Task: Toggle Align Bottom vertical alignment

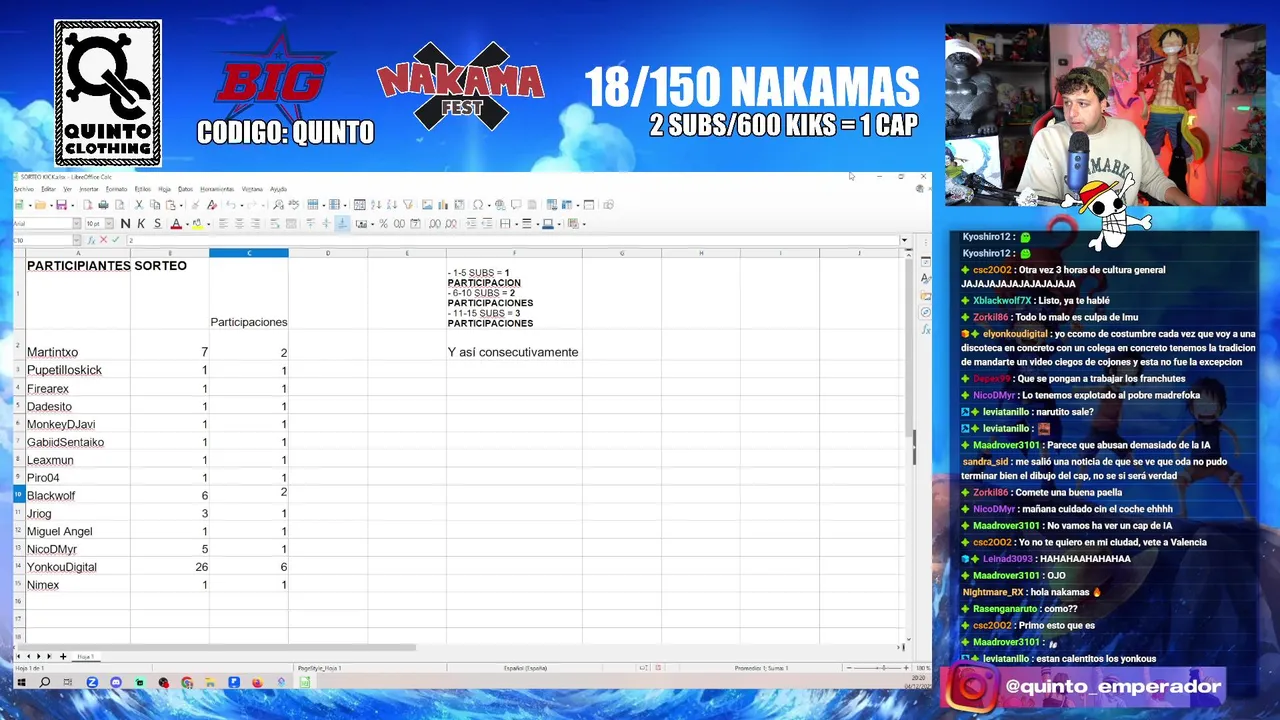Action: [342, 223]
